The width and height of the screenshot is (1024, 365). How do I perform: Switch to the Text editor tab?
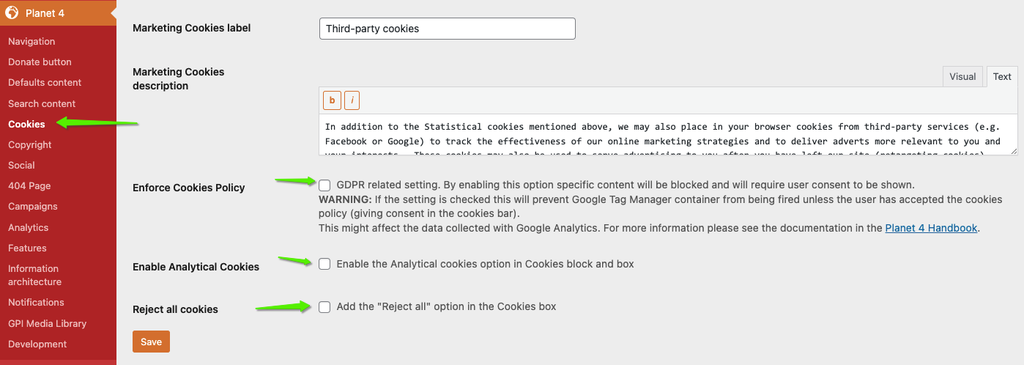(x=1002, y=76)
